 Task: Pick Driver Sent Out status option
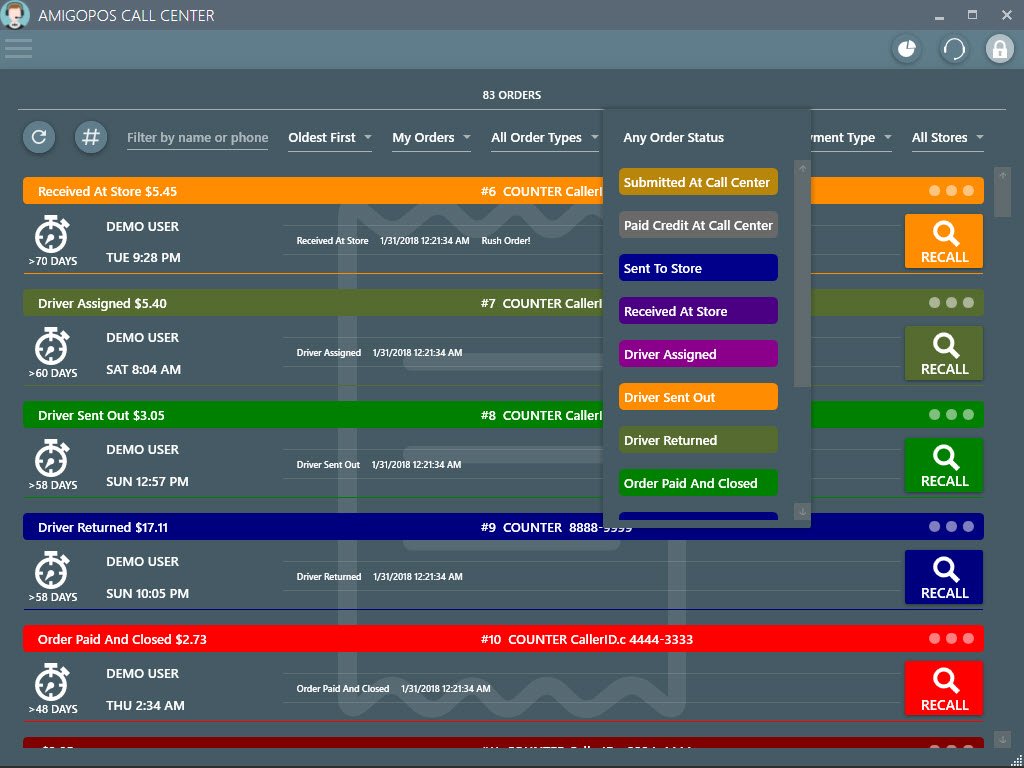(x=698, y=397)
